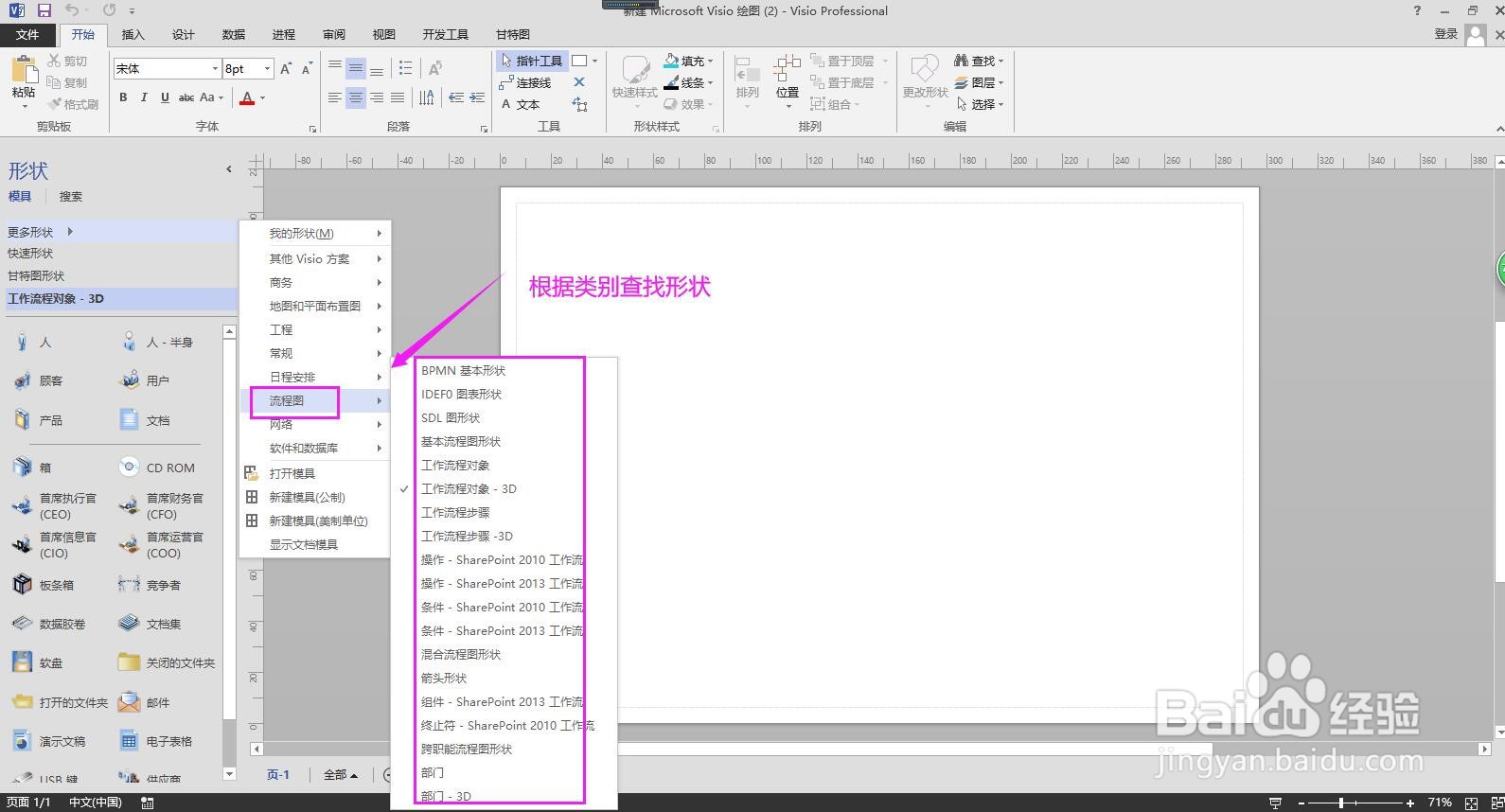Toggle Bold formatting

click(x=123, y=97)
